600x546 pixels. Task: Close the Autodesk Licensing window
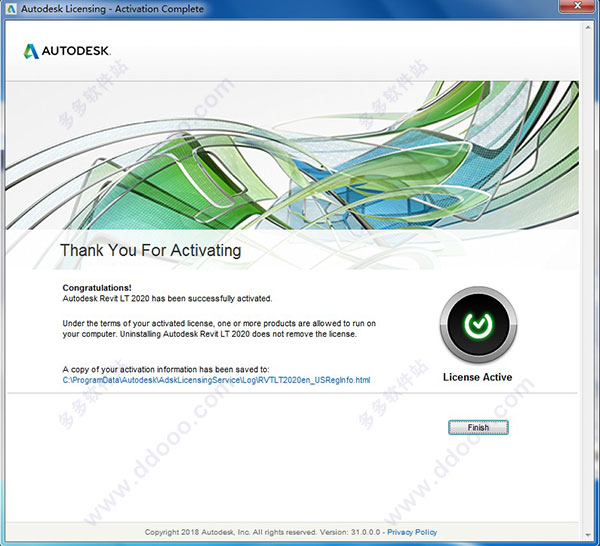click(578, 6)
